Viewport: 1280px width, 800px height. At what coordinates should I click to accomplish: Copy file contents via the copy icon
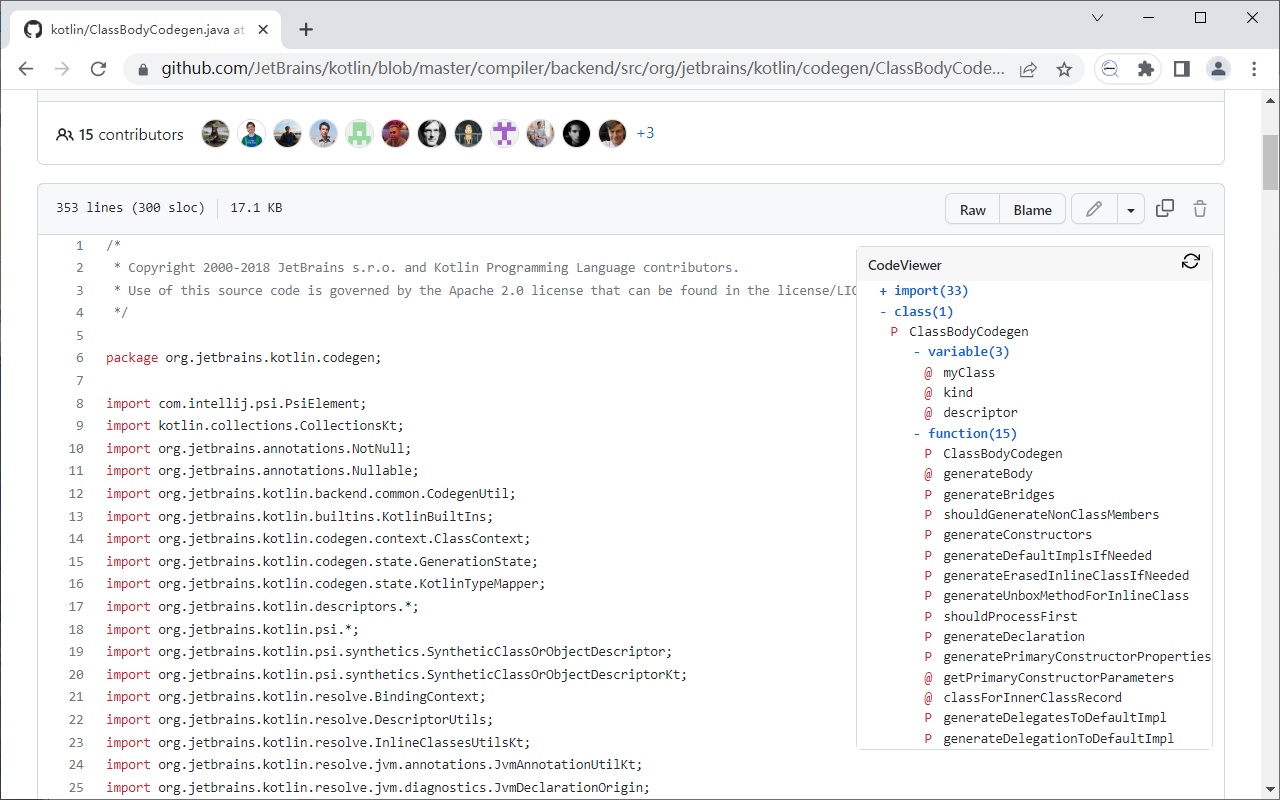tap(1164, 208)
